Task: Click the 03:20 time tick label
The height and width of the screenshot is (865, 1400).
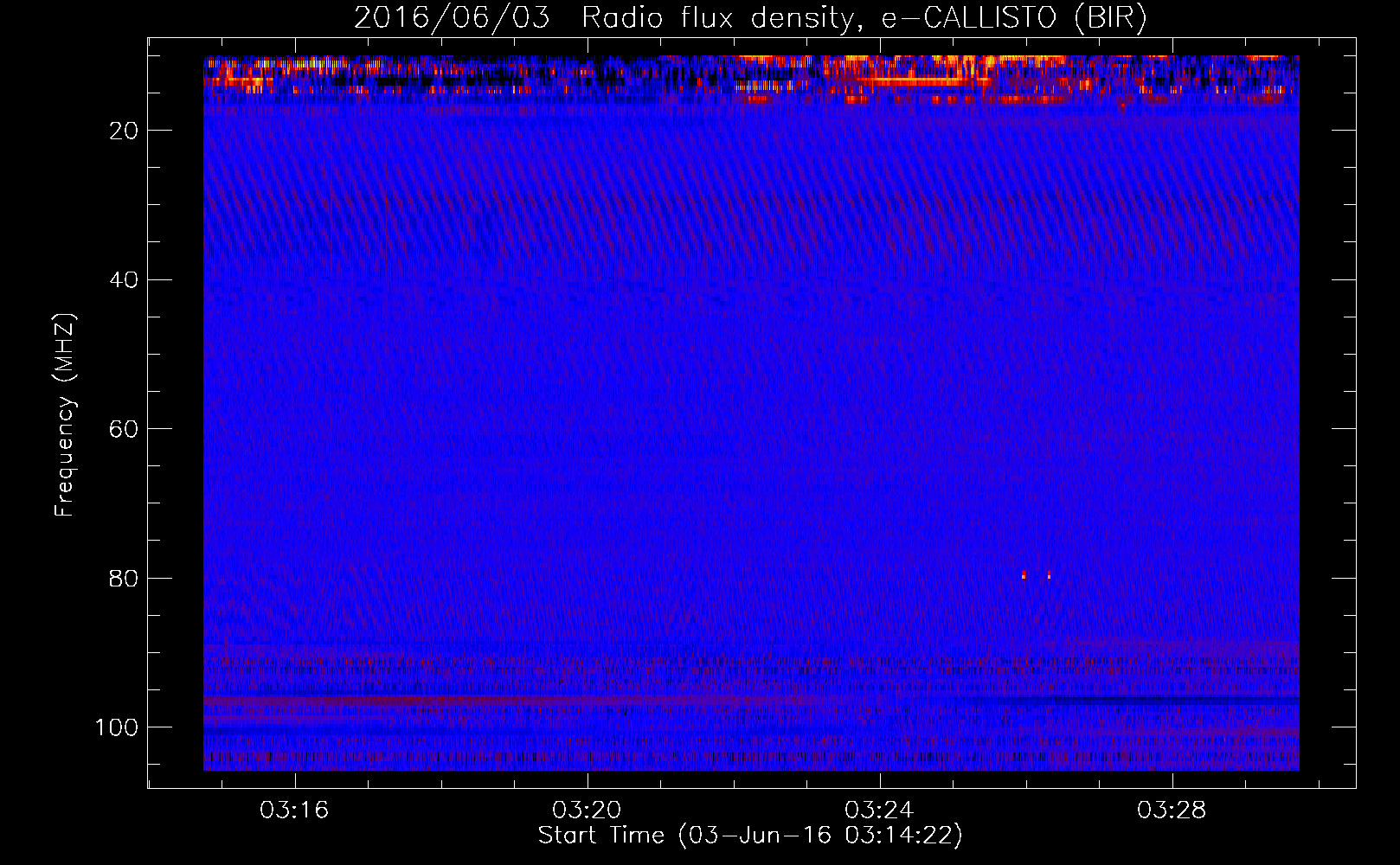Action: [x=587, y=811]
